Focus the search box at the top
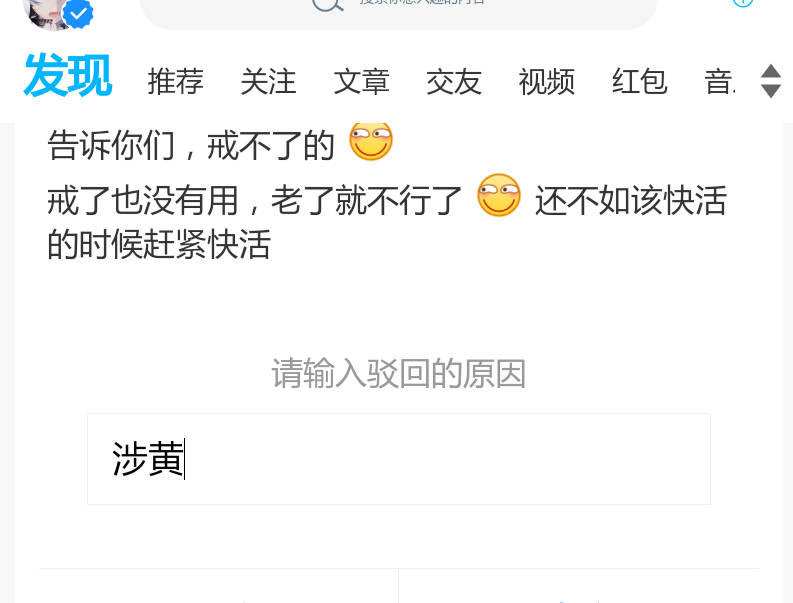The width and height of the screenshot is (793, 603). 399,10
